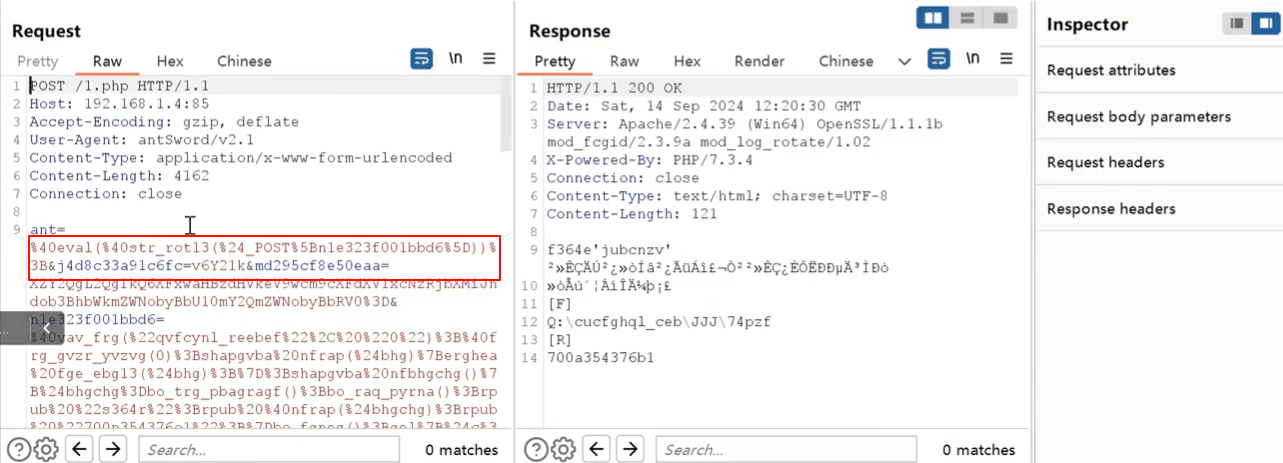Select tabbed combined layout view

click(999, 18)
